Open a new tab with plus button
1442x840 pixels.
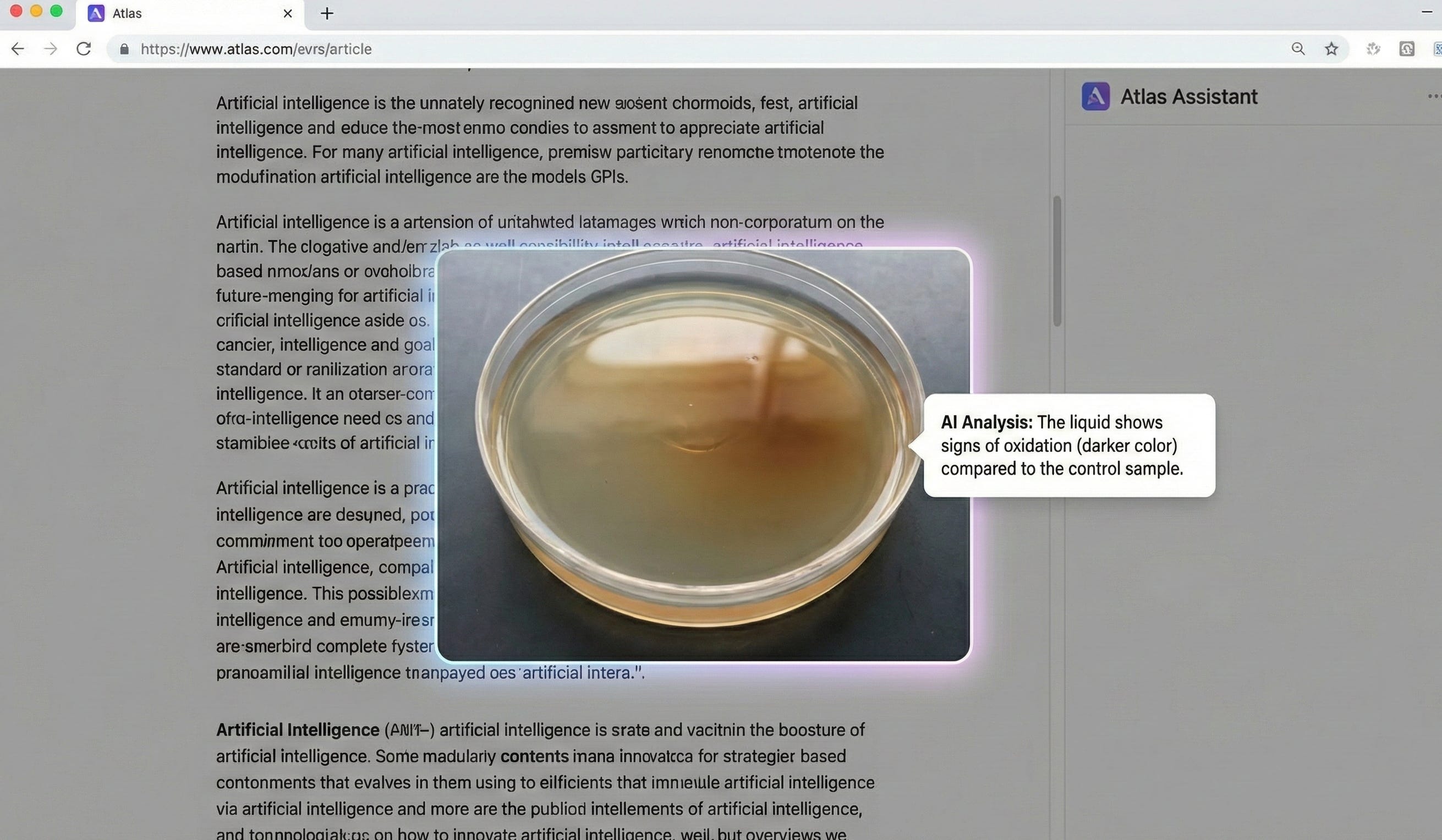[327, 13]
